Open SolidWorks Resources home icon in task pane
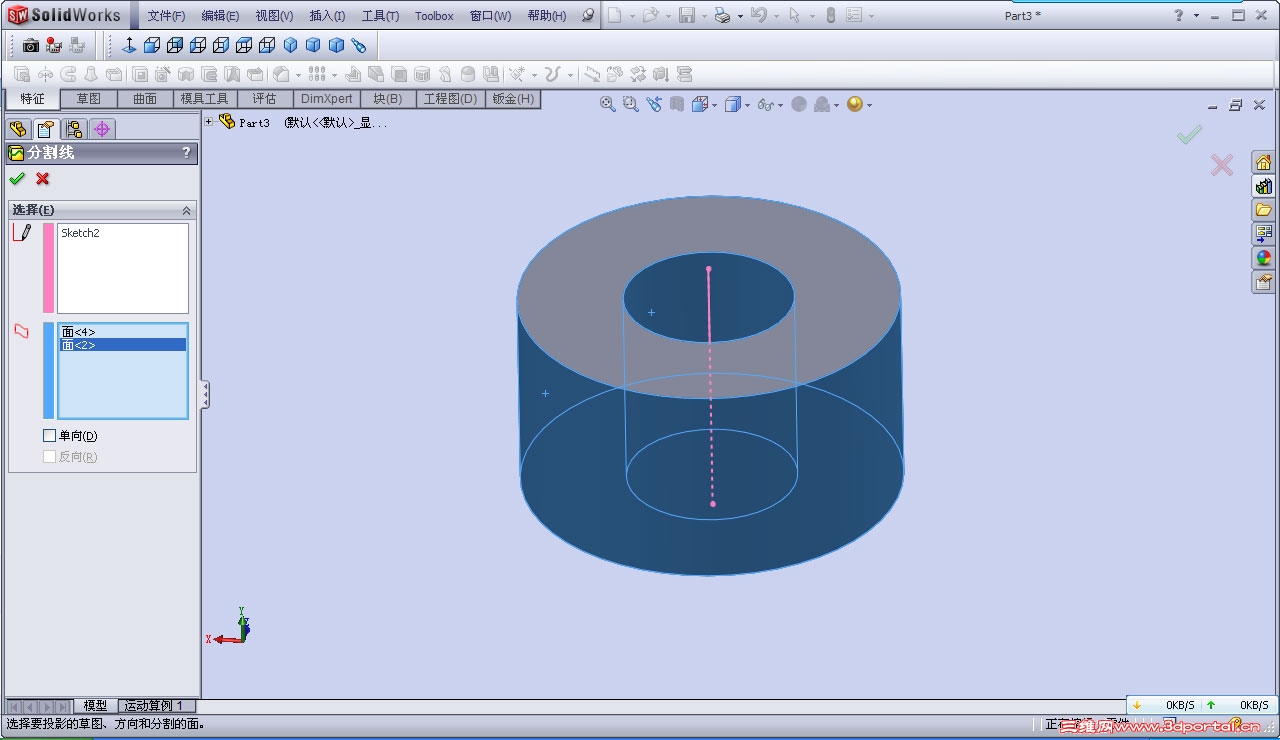The width and height of the screenshot is (1280, 740). click(1263, 162)
